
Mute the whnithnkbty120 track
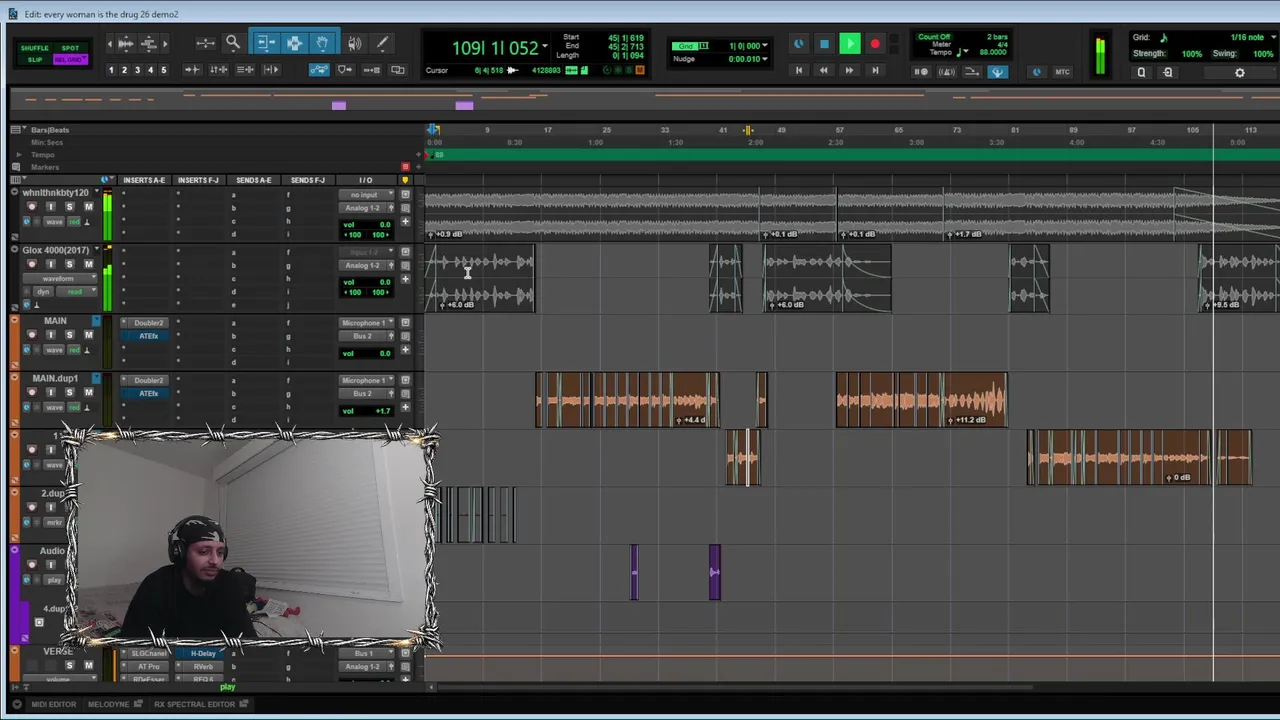(88, 207)
